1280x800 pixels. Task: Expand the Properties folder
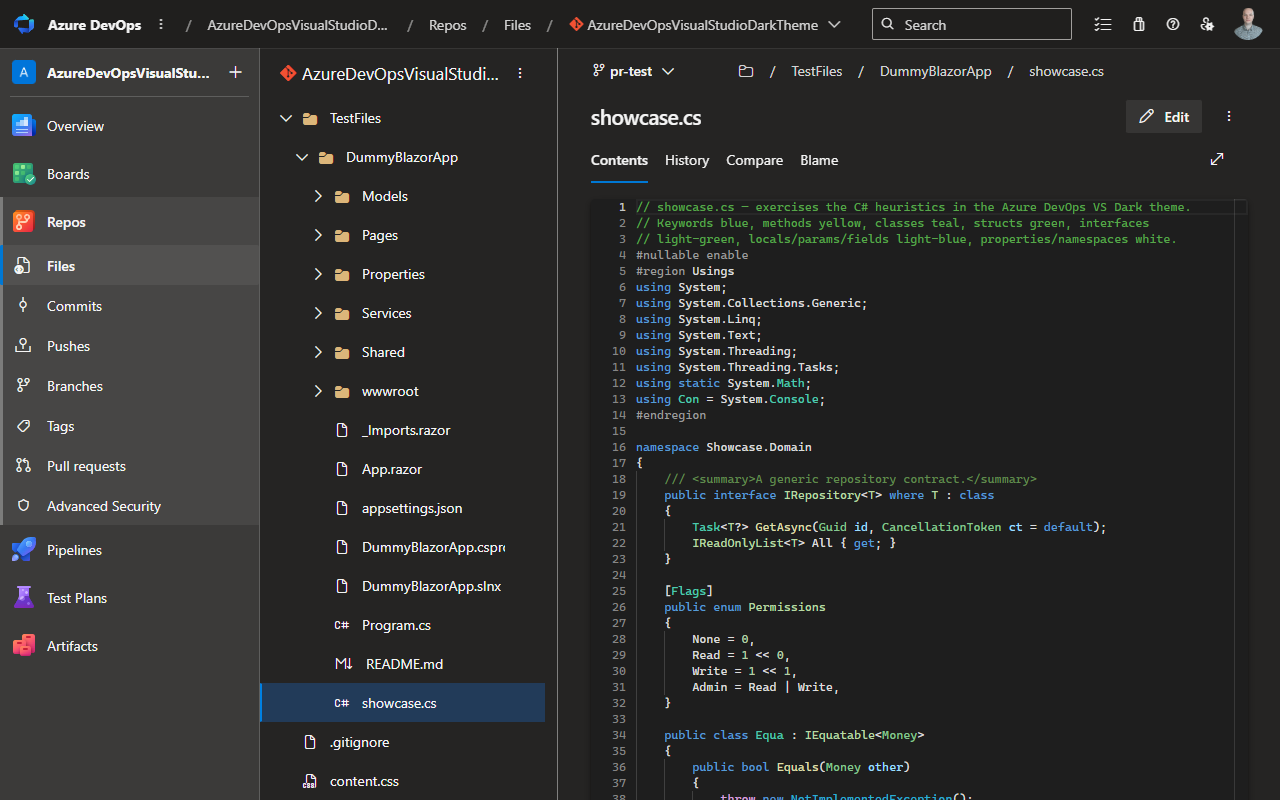pyautogui.click(x=318, y=274)
